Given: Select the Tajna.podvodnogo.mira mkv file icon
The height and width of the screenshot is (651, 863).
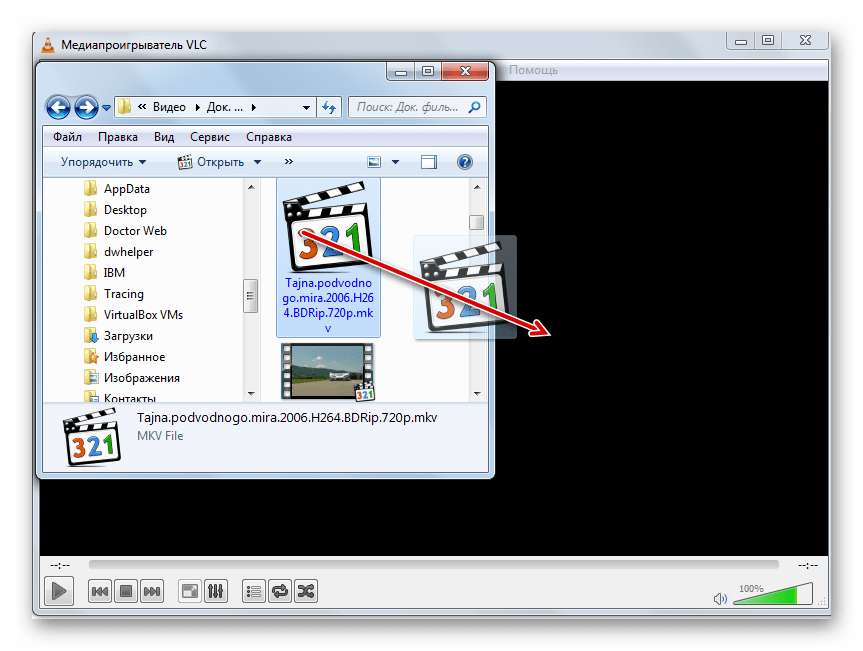Looking at the screenshot, I should (x=328, y=227).
